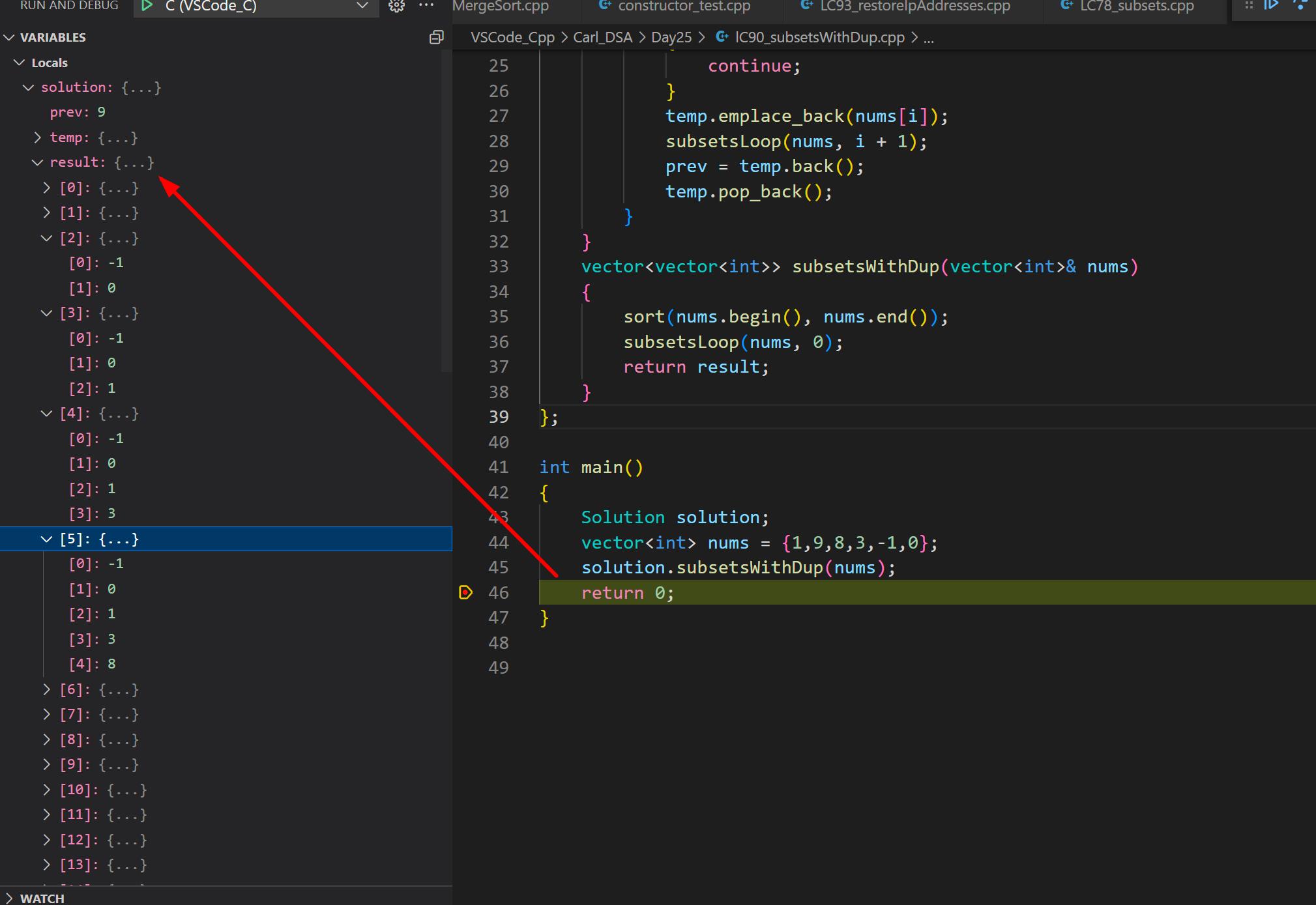The width and height of the screenshot is (1316, 905).
Task: Open launch.json via the gear icon
Action: tap(396, 6)
